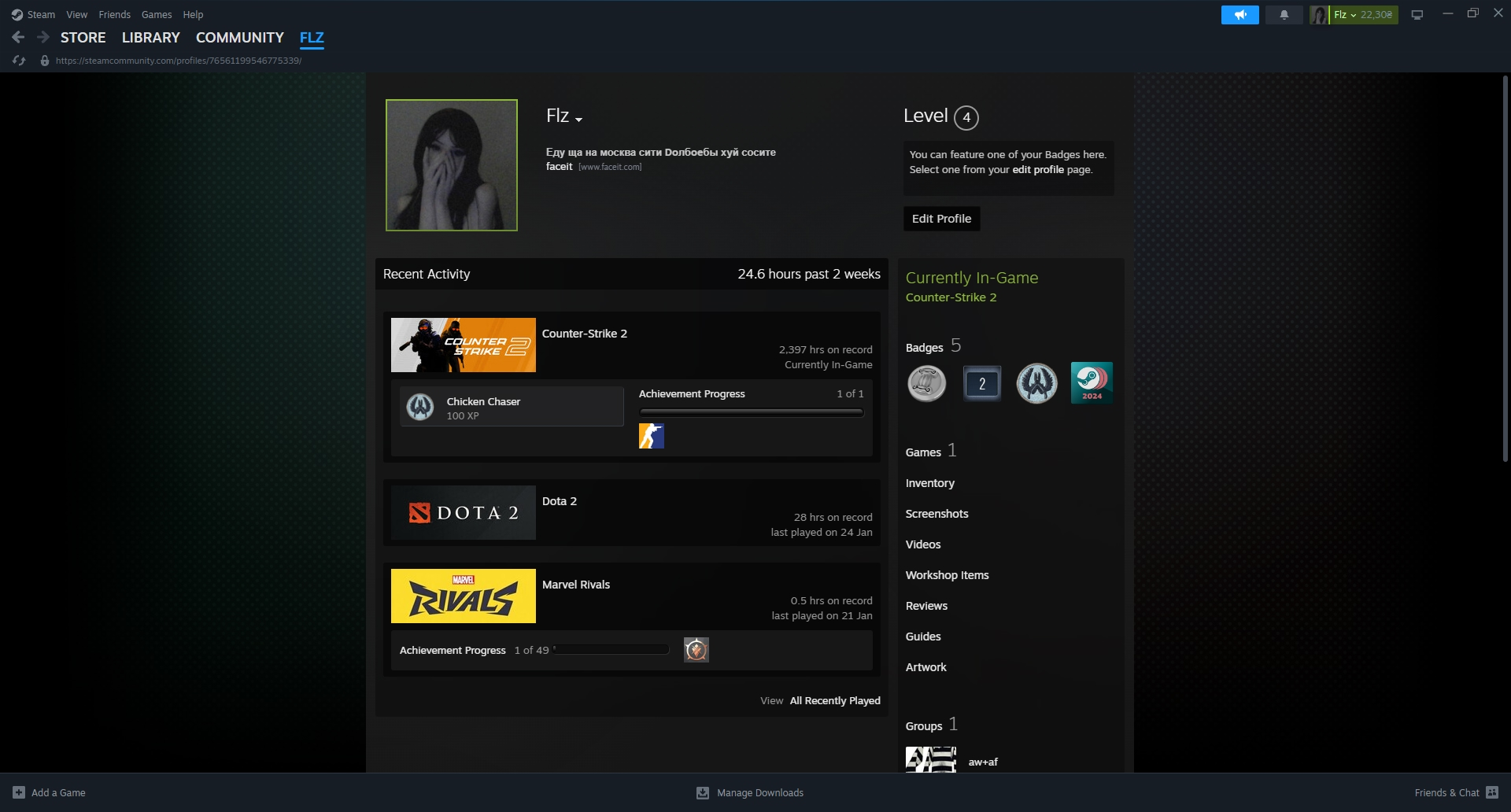Screen dimensions: 1511x812
Task: Click the Dota 2 game banner
Action: [463, 512]
